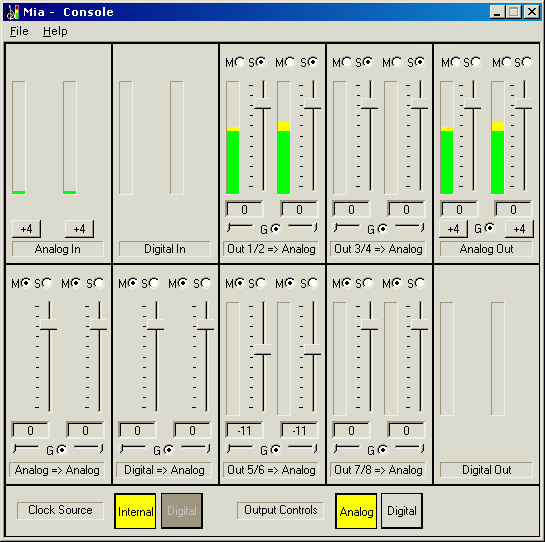This screenshot has height=542, width=545.
Task: Click left fader knob of Analog => Analog
Action: (x=49, y=325)
